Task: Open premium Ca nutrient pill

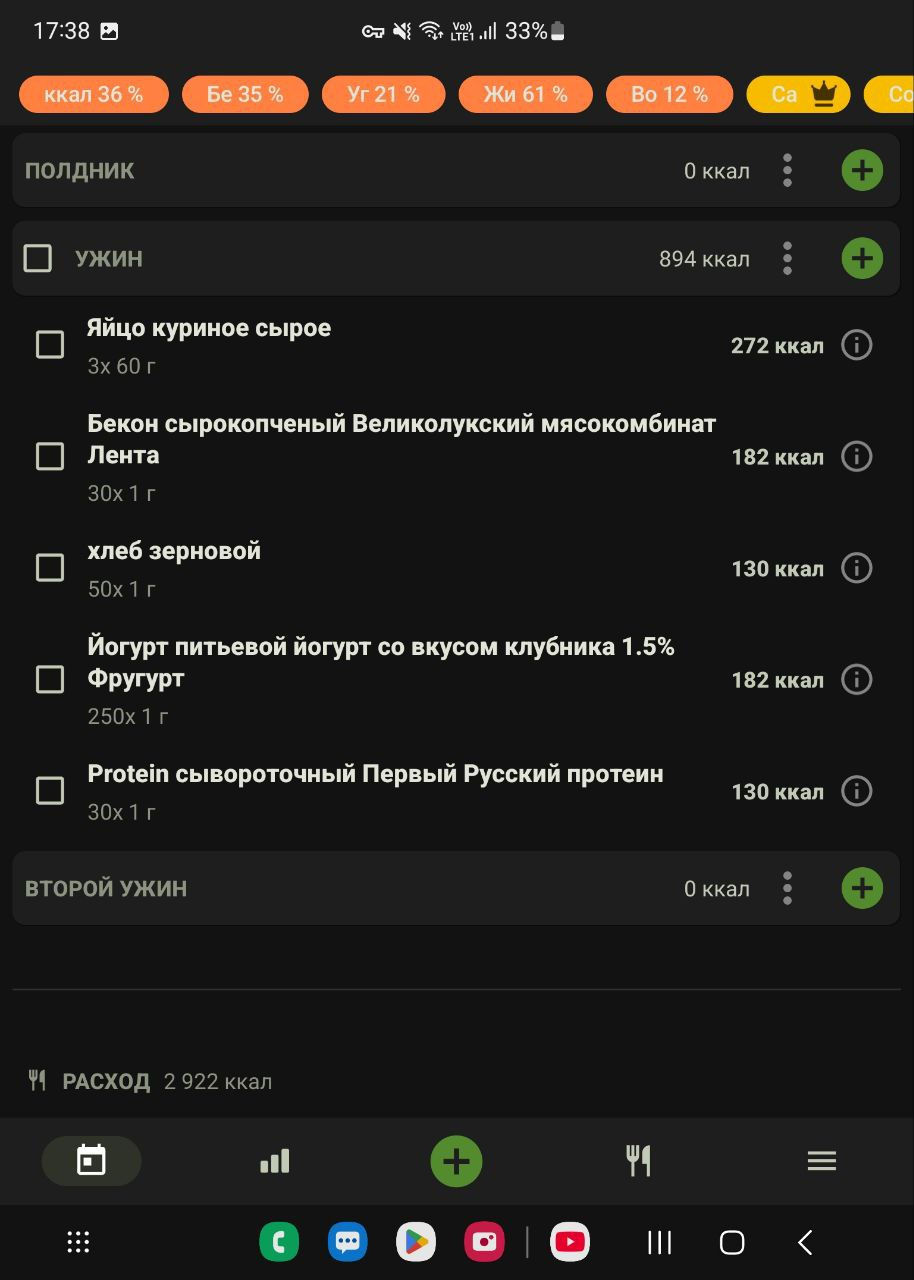Action: point(798,95)
